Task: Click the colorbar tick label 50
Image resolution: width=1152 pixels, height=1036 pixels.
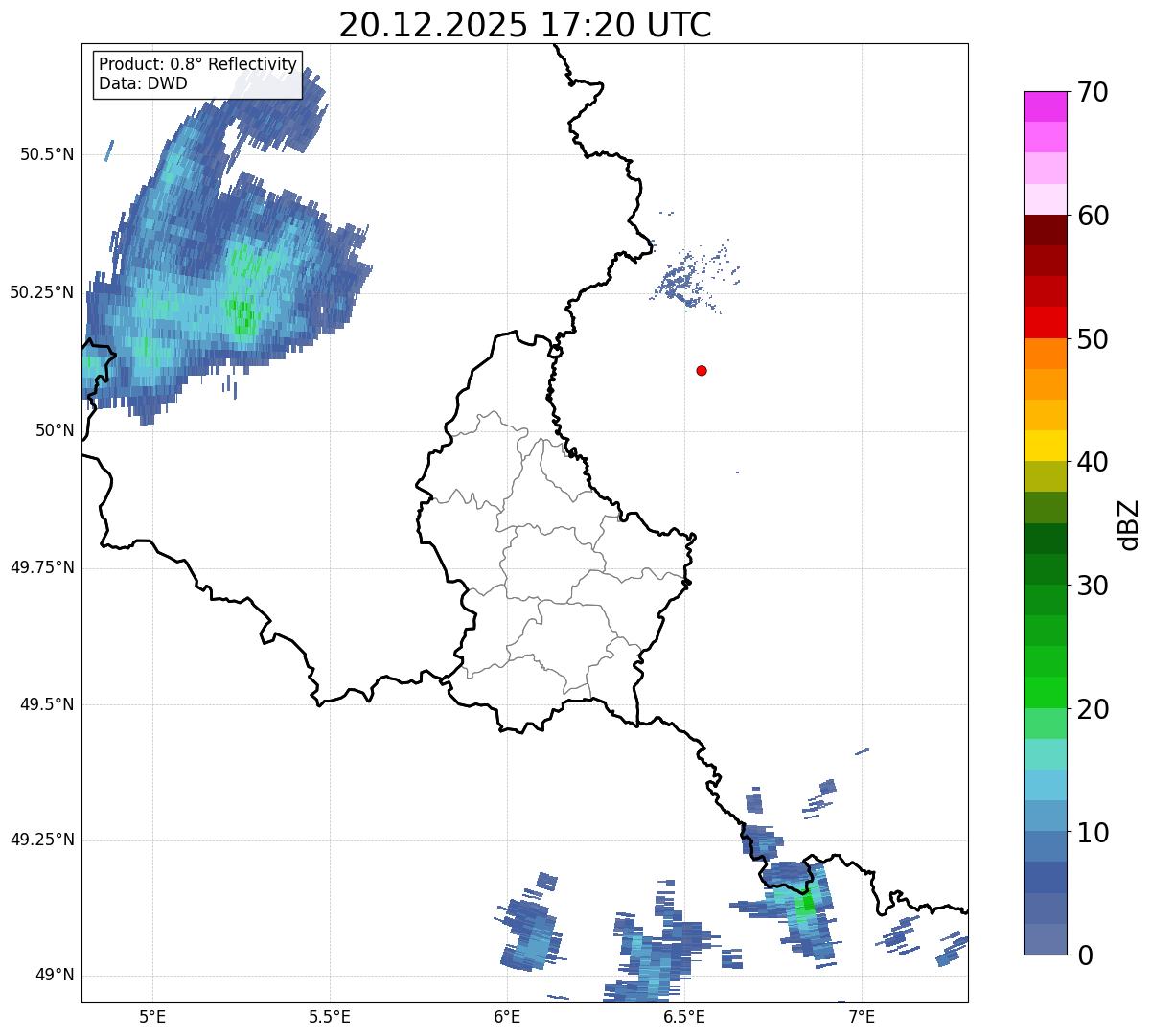Action: 1093,339
